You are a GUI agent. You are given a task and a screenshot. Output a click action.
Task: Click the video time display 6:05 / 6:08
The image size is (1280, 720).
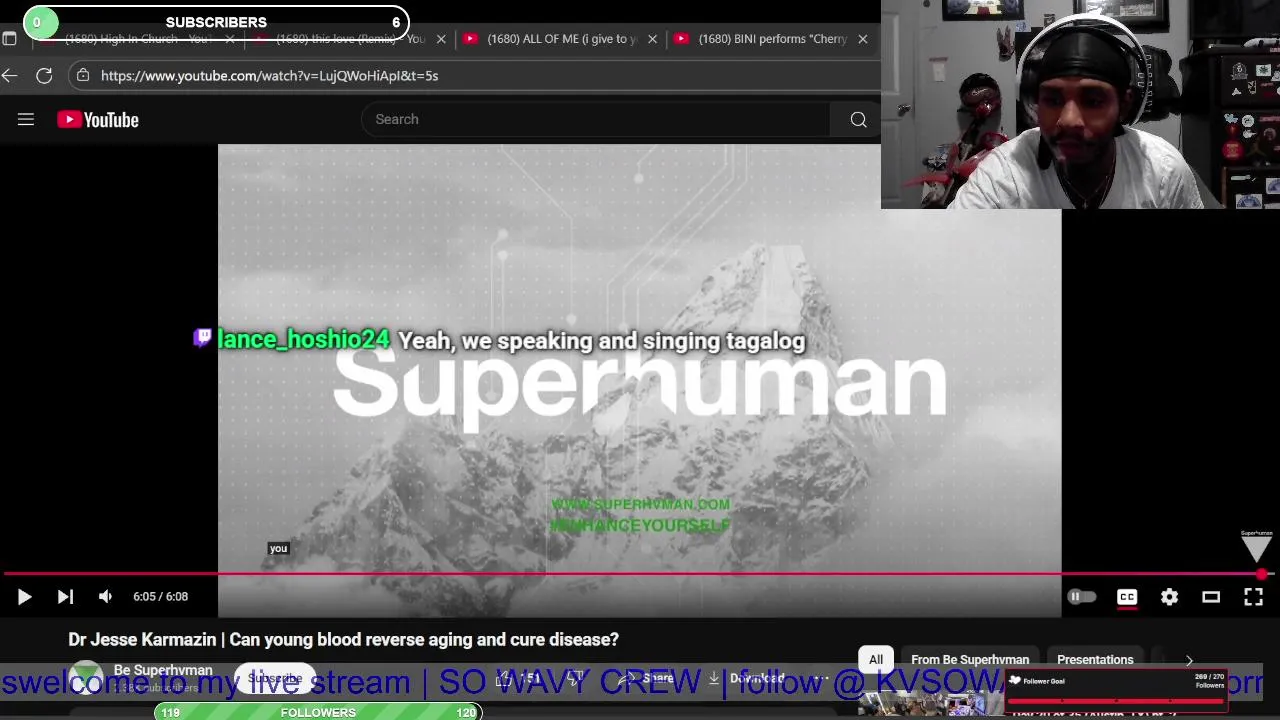tap(160, 597)
